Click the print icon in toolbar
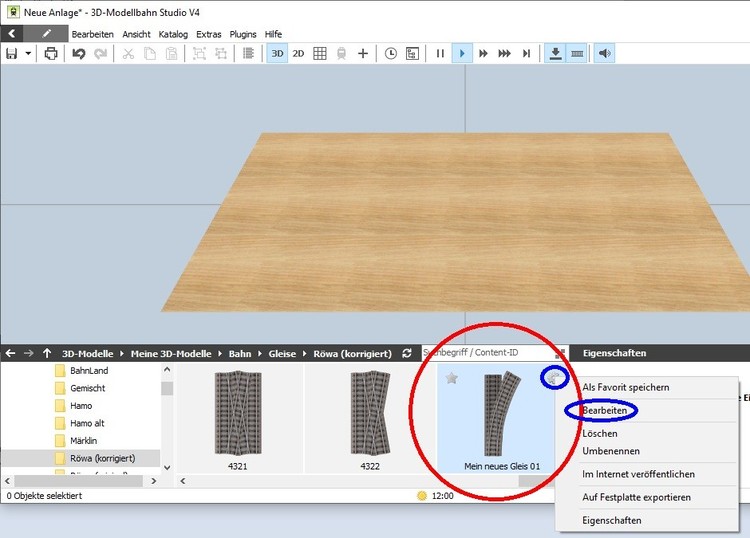Screen dimensions: 750x538 [50, 53]
